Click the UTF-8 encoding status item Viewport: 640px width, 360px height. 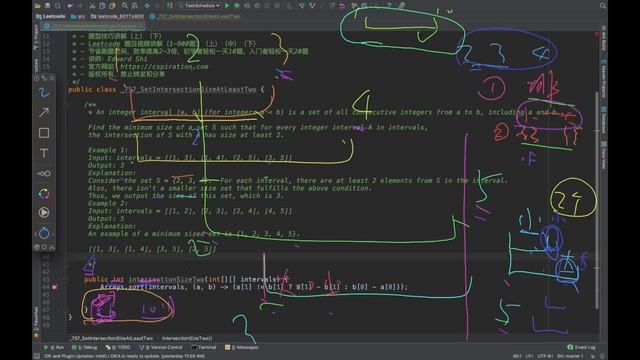click(544, 356)
